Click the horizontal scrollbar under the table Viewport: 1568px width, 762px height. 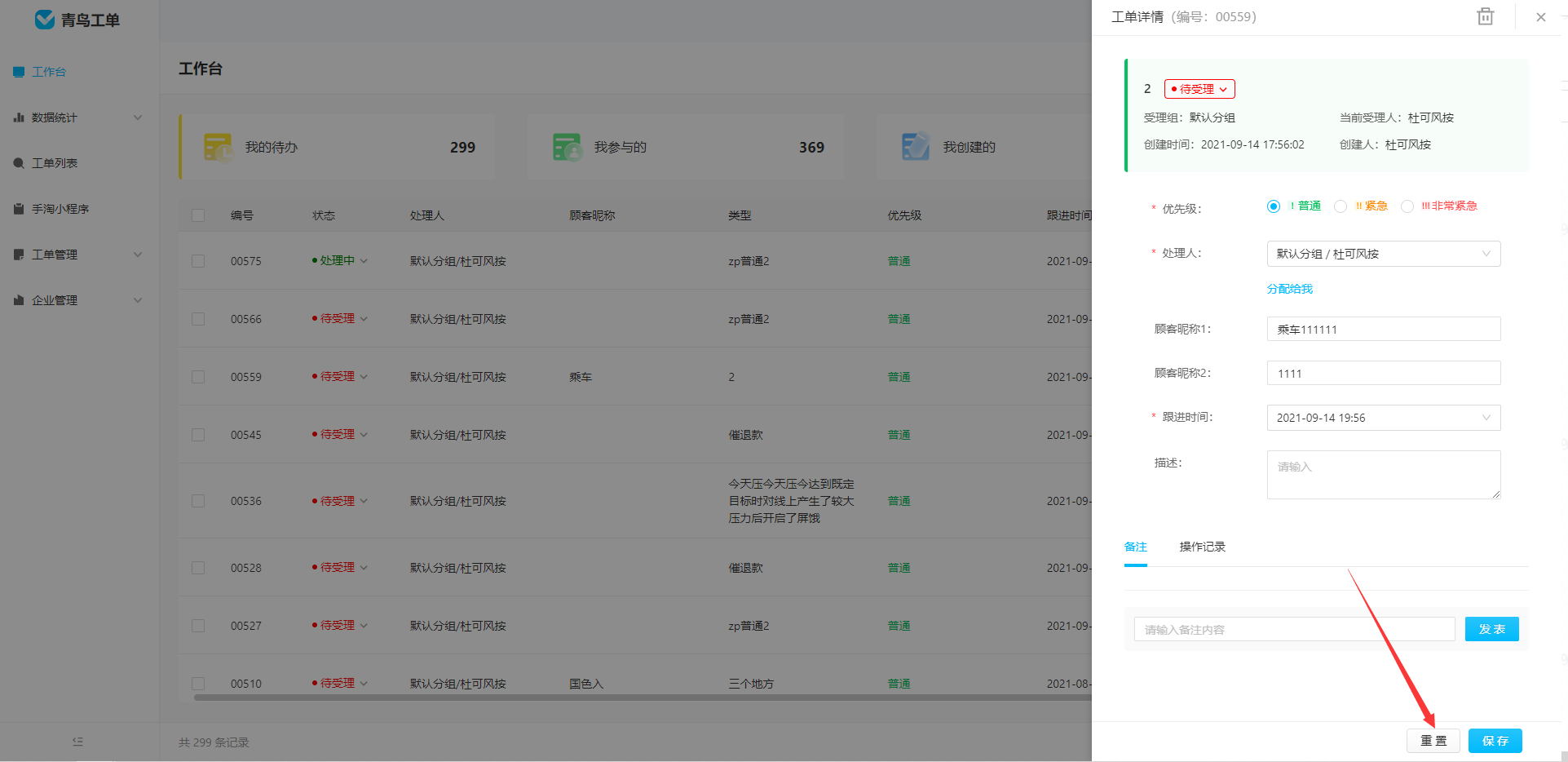(643, 698)
